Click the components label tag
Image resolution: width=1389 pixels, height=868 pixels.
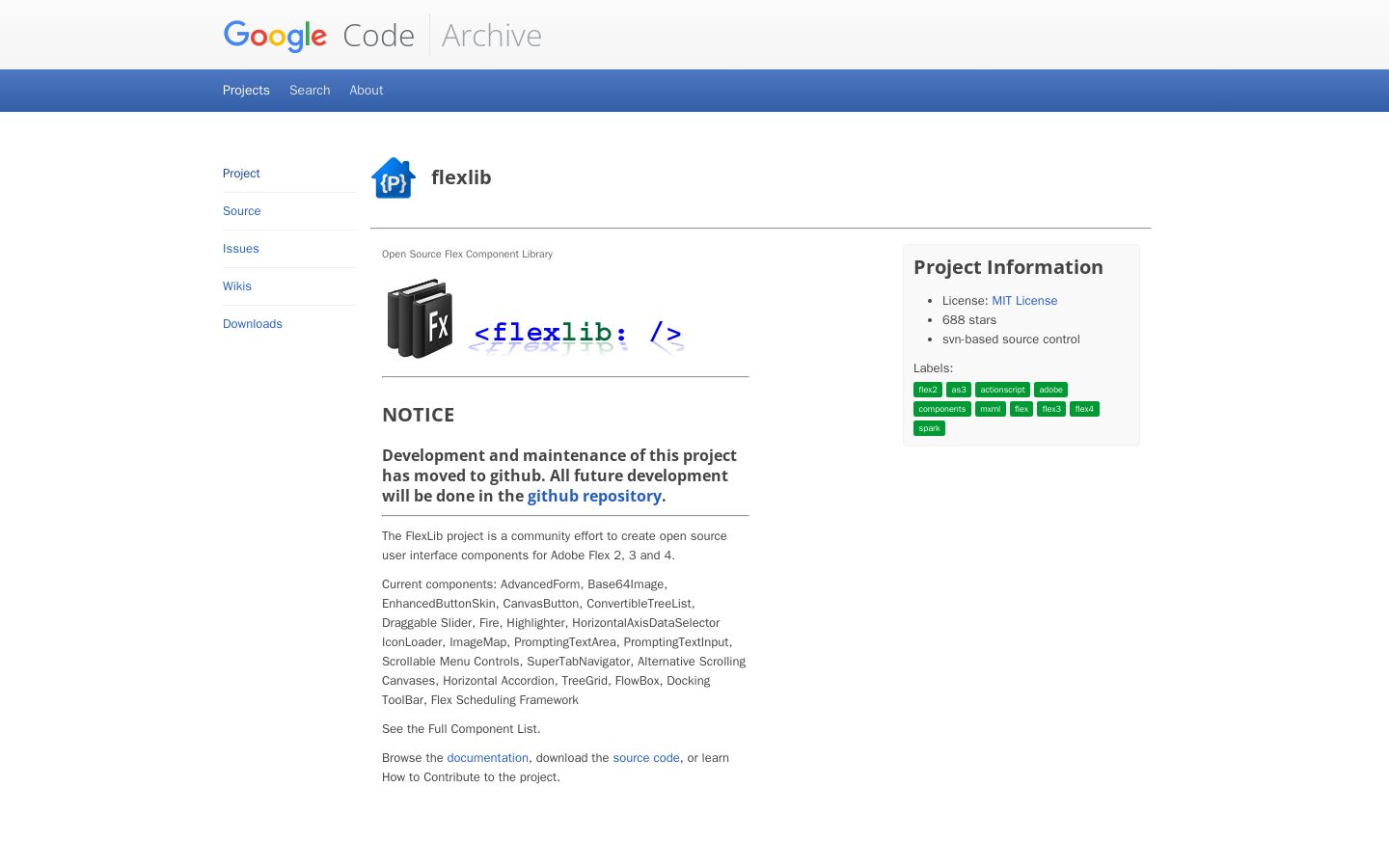point(942,409)
